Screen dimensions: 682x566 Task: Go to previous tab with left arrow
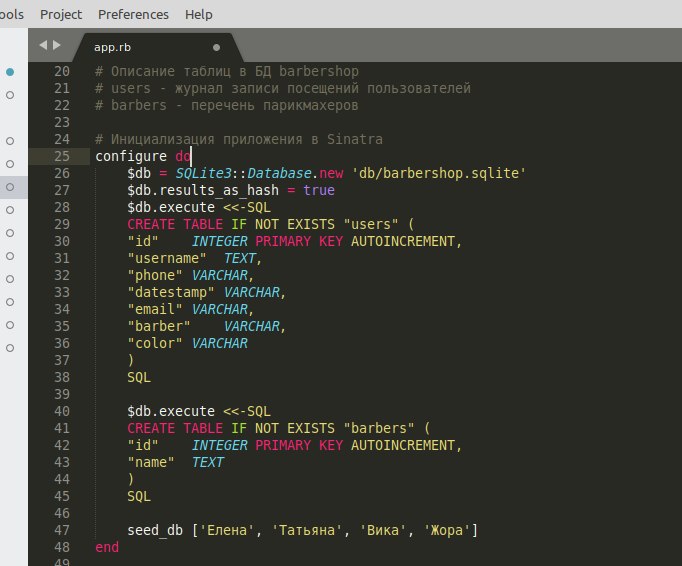coord(43,45)
